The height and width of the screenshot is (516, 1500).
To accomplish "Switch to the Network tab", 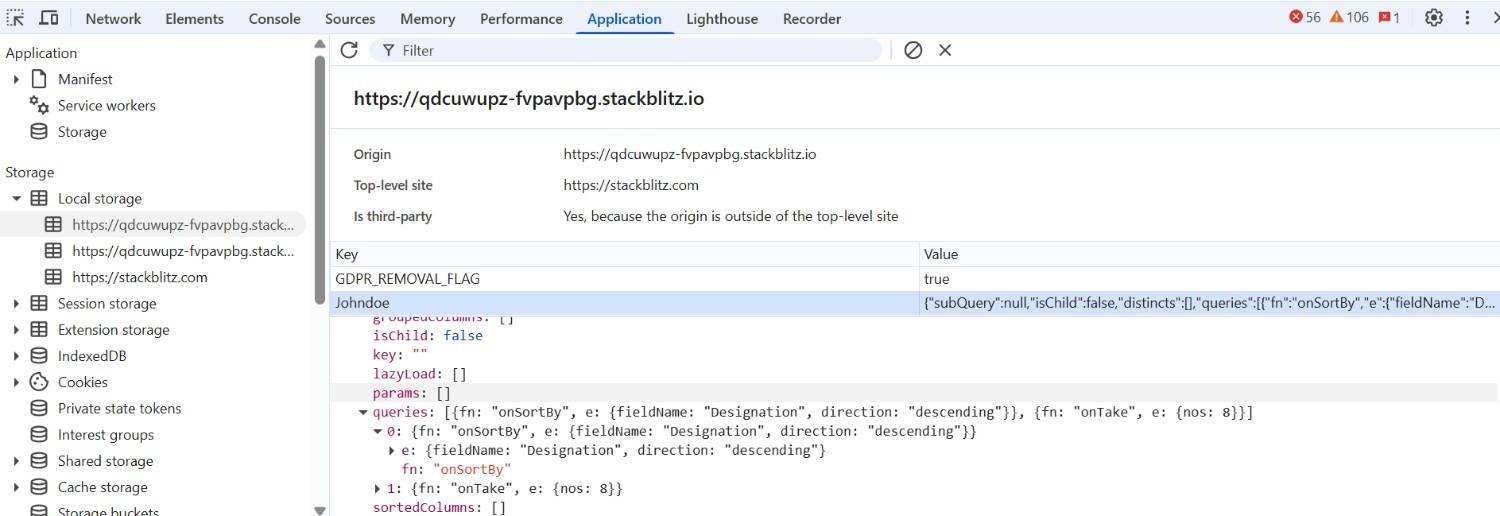I will [113, 19].
